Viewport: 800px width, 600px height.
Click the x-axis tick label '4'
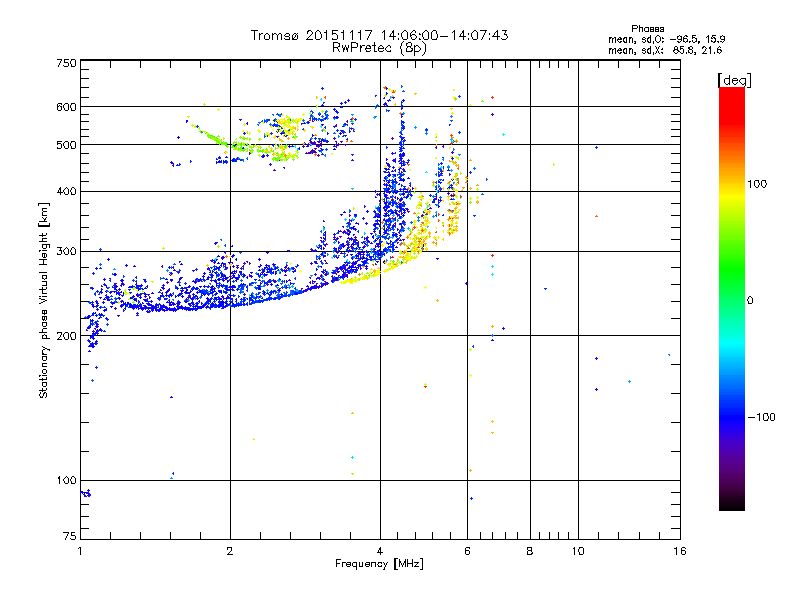click(380, 551)
